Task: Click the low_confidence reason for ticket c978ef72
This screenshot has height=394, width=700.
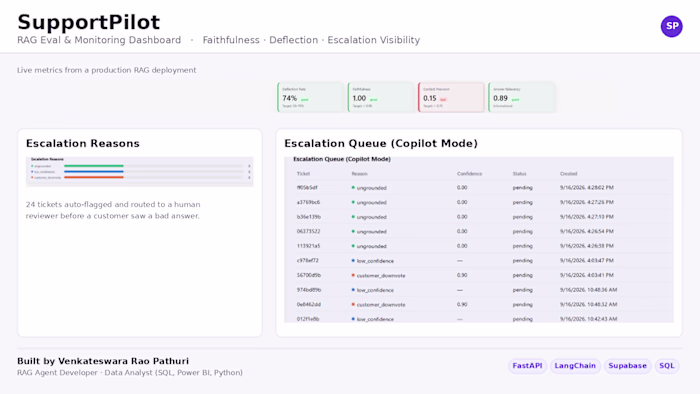Action: (372, 261)
